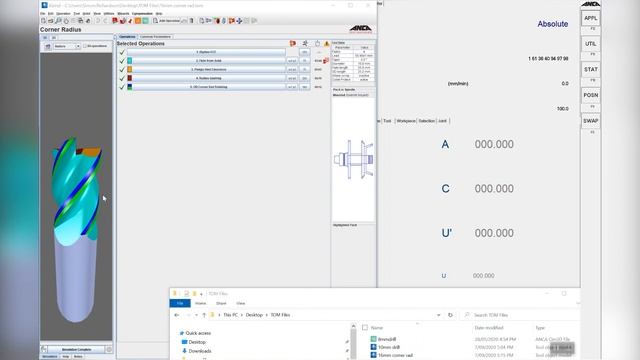Screen dimensions: 640x360
Task: Toggle checkmark for operation 5 corner rad finishing
Action: pos(122,87)
